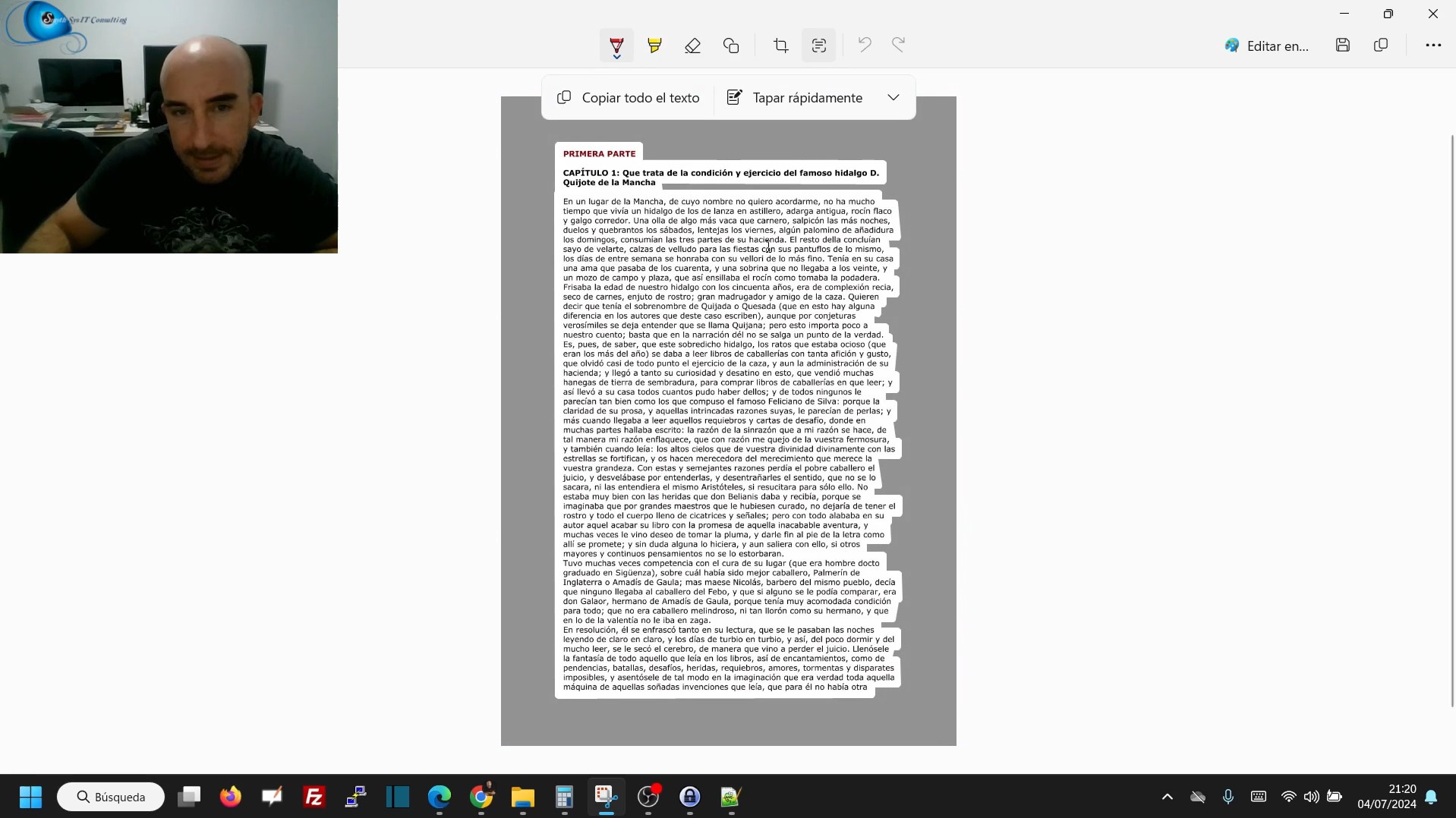Click the vertical scrollbar on the right
1456x818 pixels.
click(x=1451, y=417)
